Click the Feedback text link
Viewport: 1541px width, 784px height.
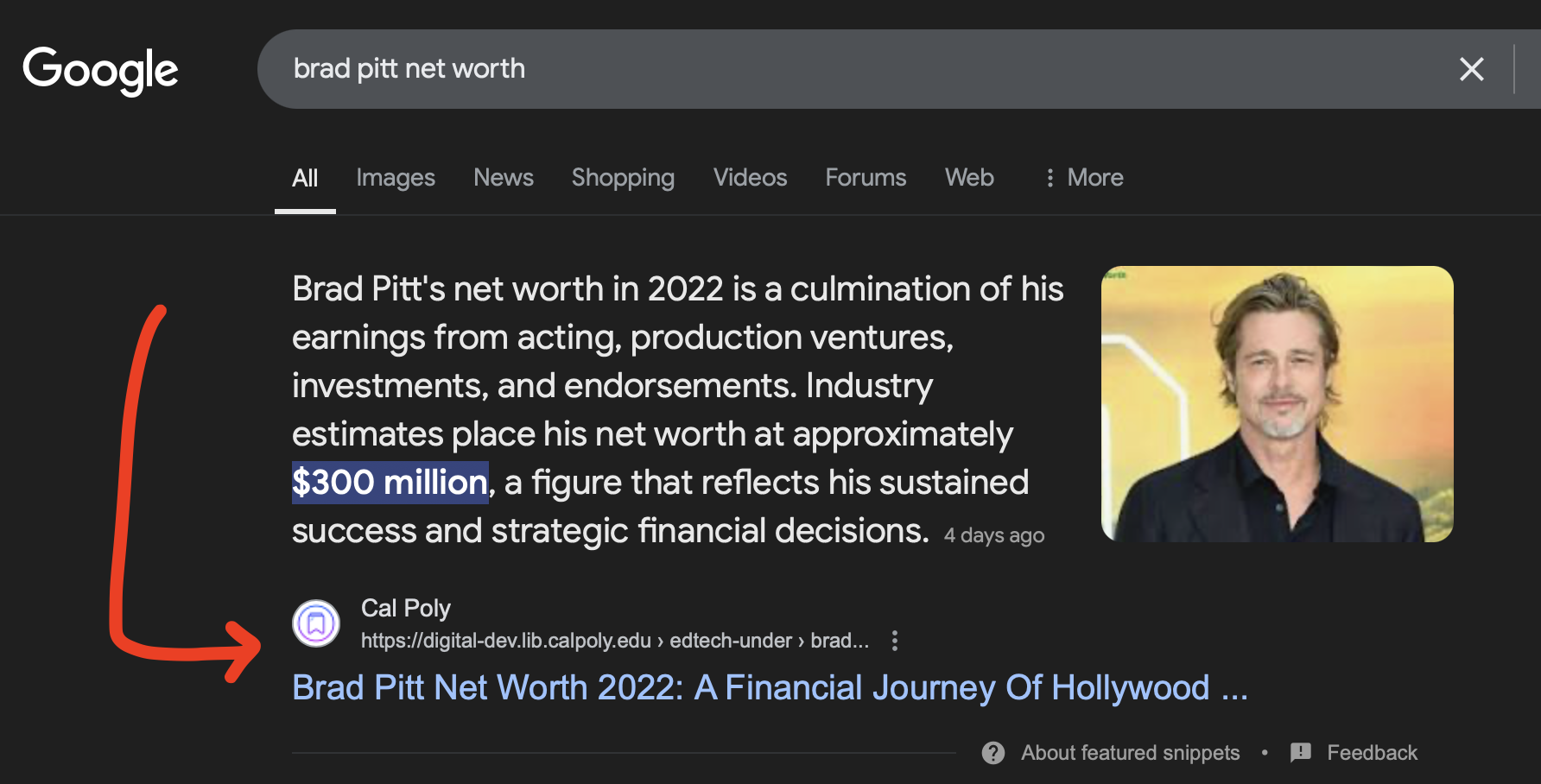[x=1372, y=753]
